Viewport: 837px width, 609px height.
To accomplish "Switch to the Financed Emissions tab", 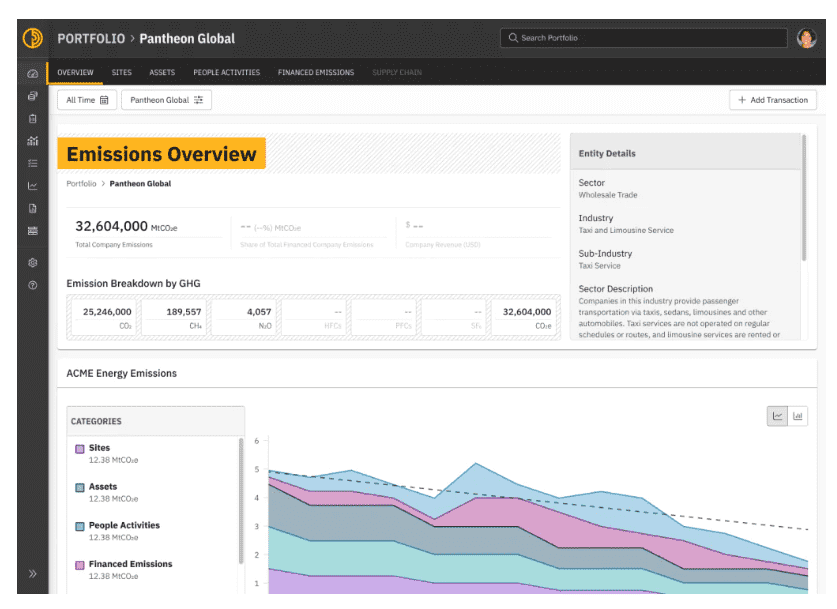I will pyautogui.click(x=315, y=73).
